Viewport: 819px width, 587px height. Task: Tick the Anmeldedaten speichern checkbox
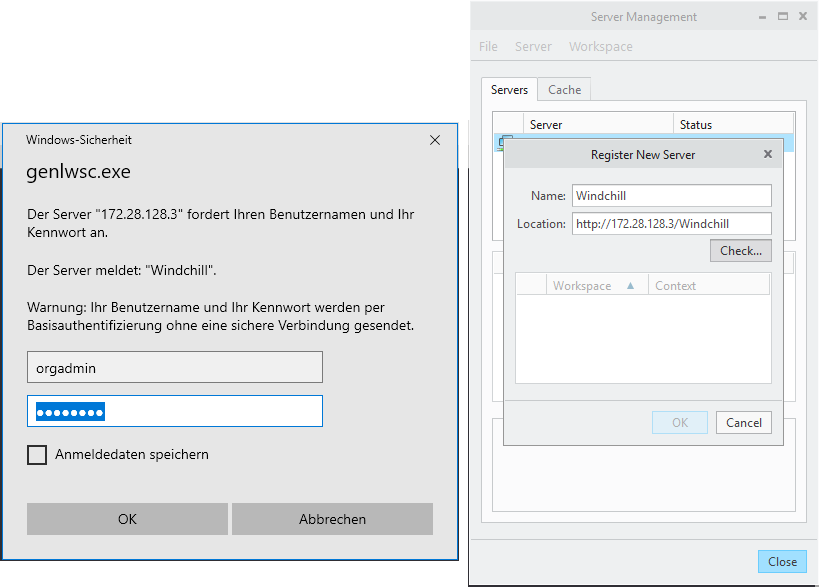point(37,454)
